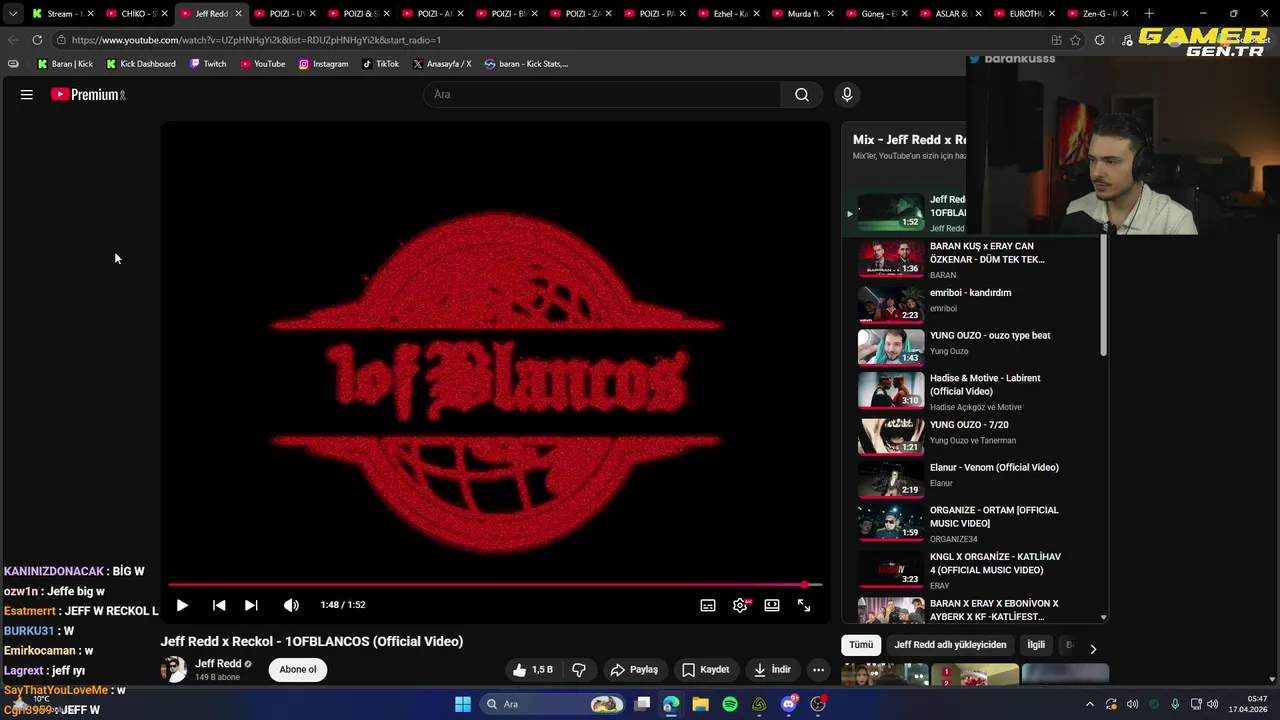1280x720 pixels.
Task: Switch to theater mode view
Action: click(772, 605)
